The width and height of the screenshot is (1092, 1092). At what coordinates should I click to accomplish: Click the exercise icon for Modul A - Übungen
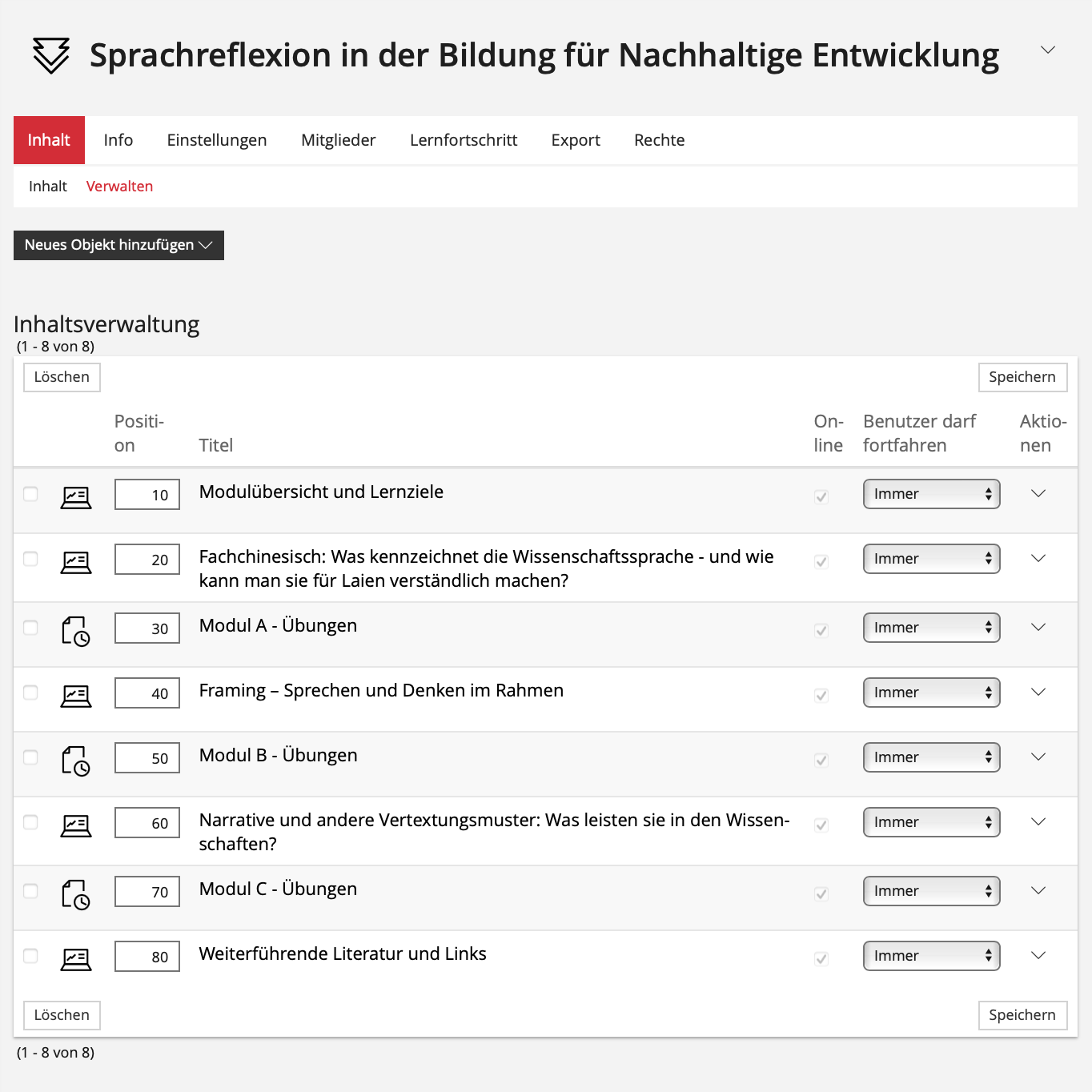76,631
